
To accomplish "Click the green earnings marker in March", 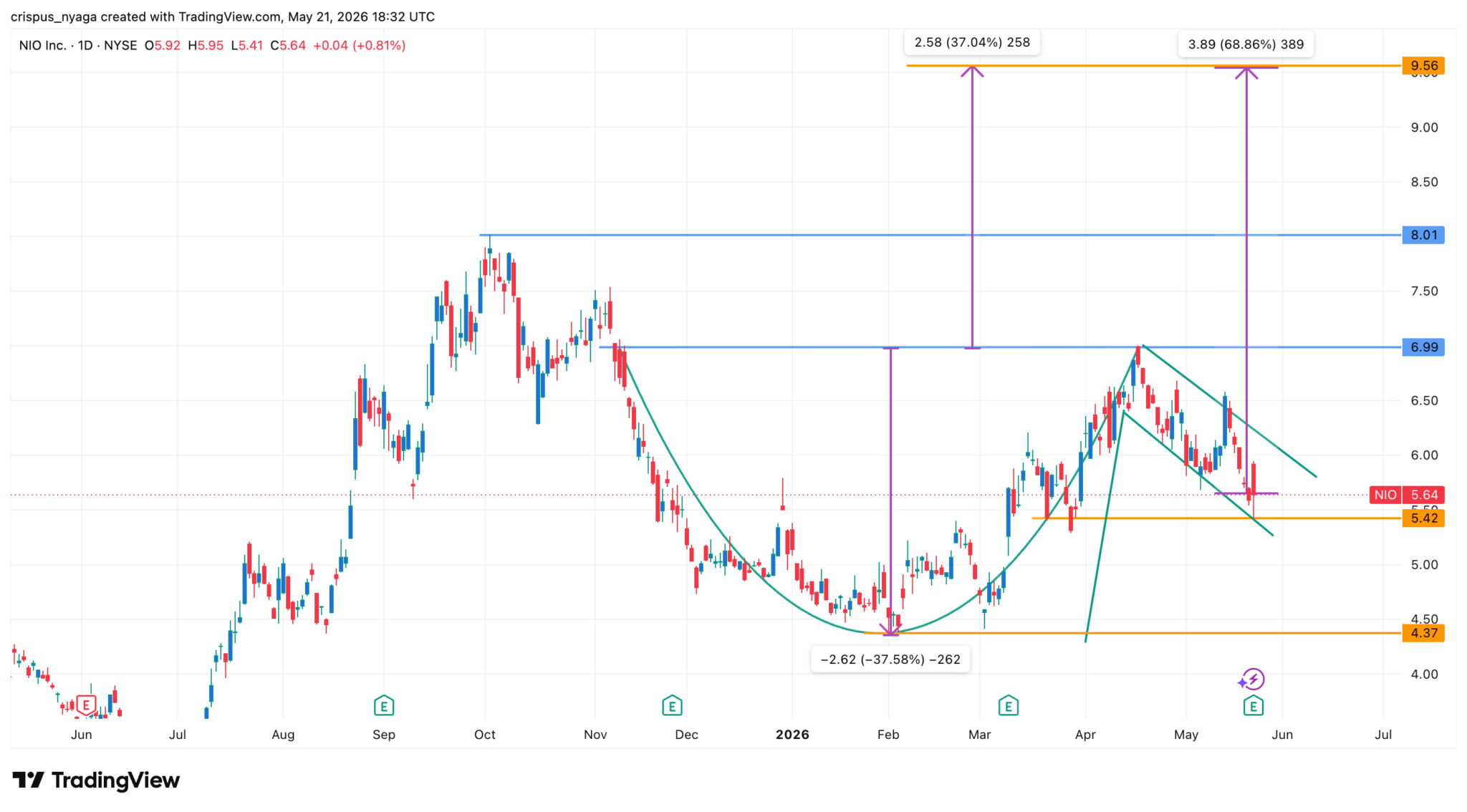I will click(1009, 706).
